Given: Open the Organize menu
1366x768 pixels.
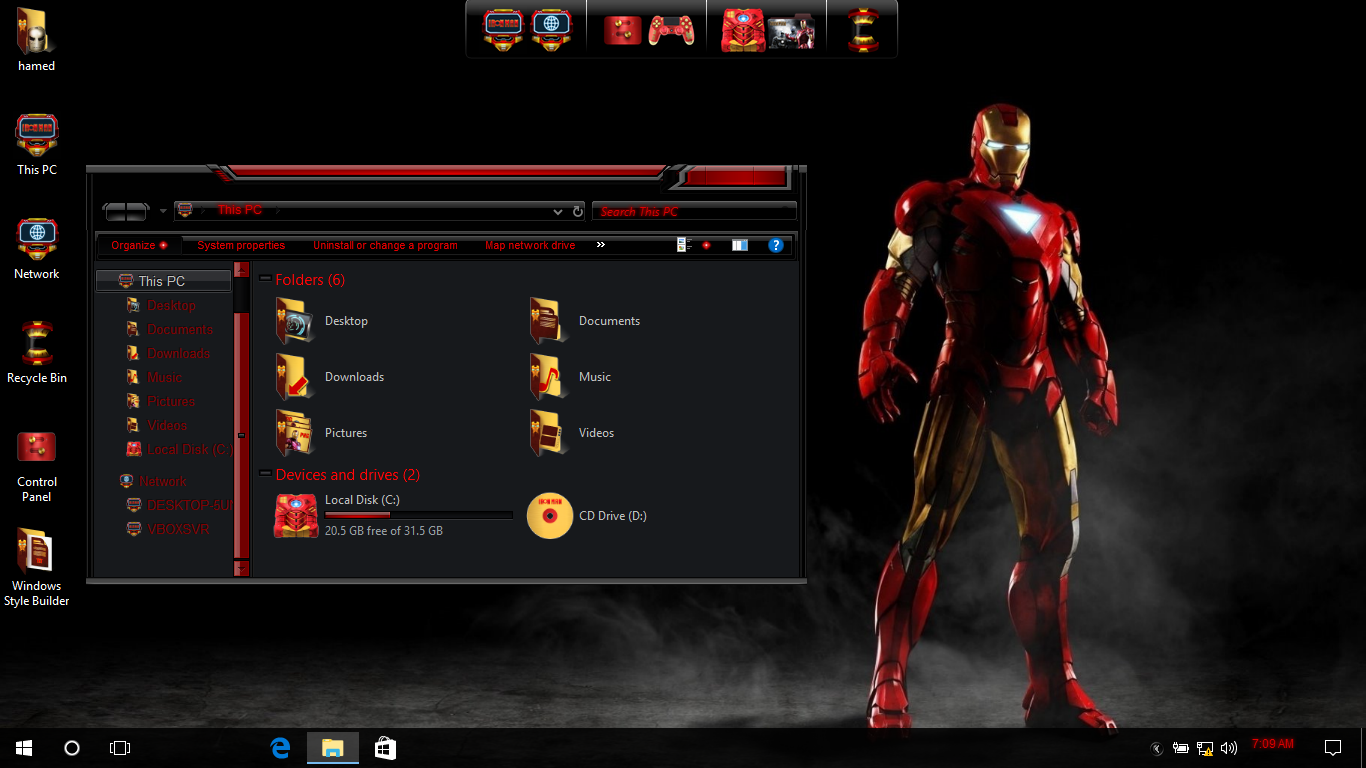Looking at the screenshot, I should 138,246.
